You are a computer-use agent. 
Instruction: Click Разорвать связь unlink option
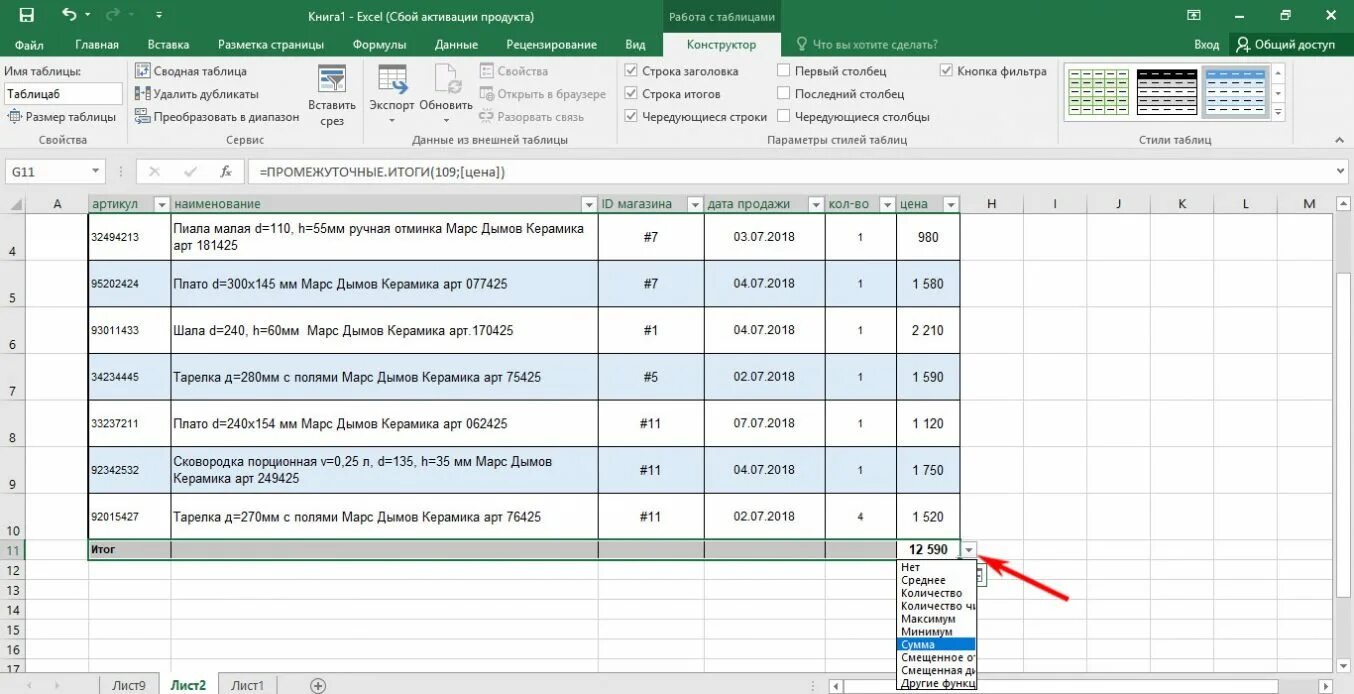pos(532,117)
